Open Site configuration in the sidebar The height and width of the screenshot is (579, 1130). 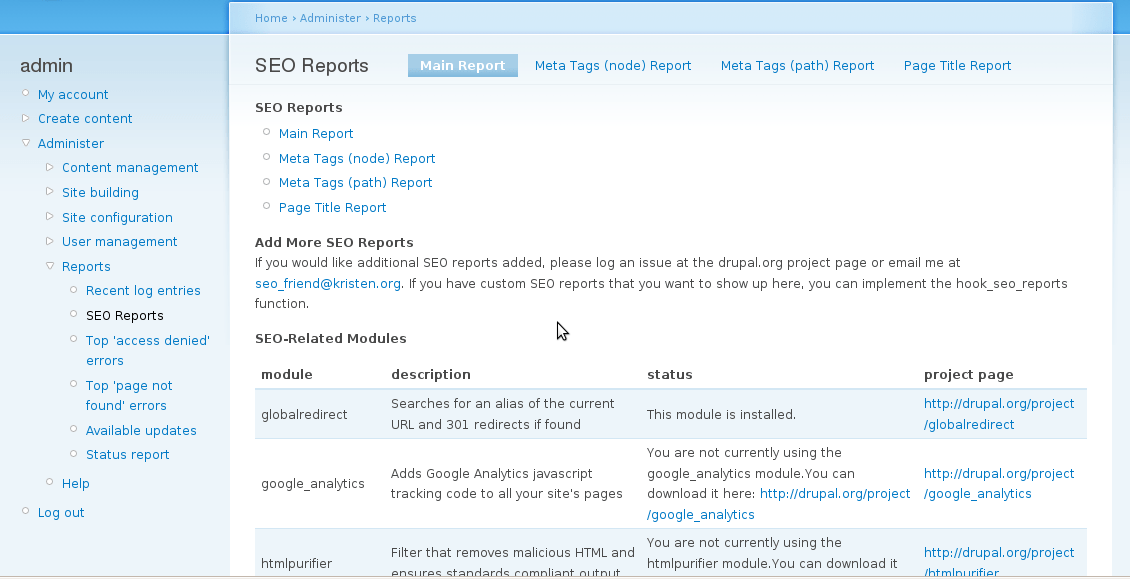[117, 217]
